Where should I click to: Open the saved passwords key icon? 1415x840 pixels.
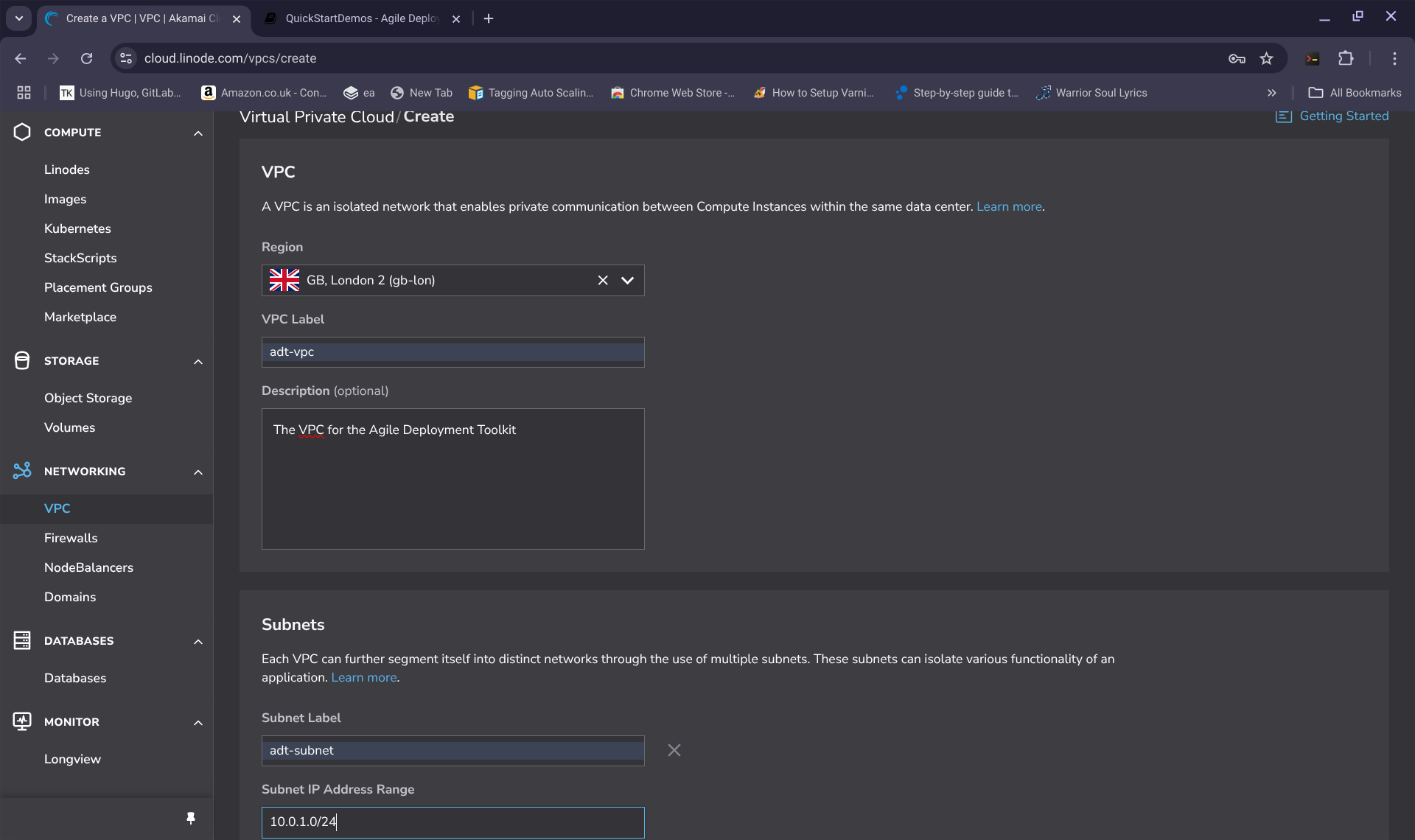click(x=1237, y=58)
